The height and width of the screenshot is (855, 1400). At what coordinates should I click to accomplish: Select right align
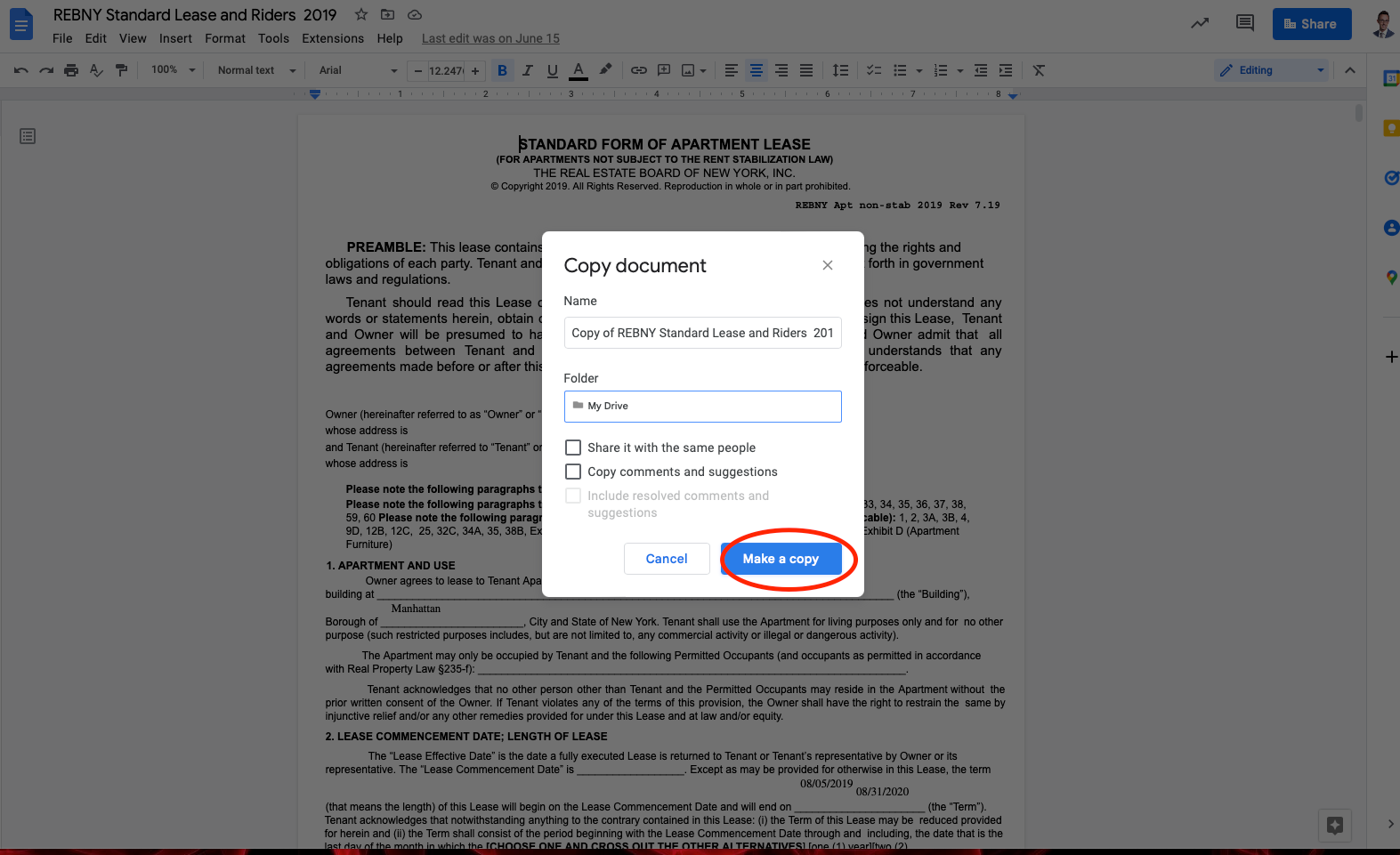click(x=781, y=70)
